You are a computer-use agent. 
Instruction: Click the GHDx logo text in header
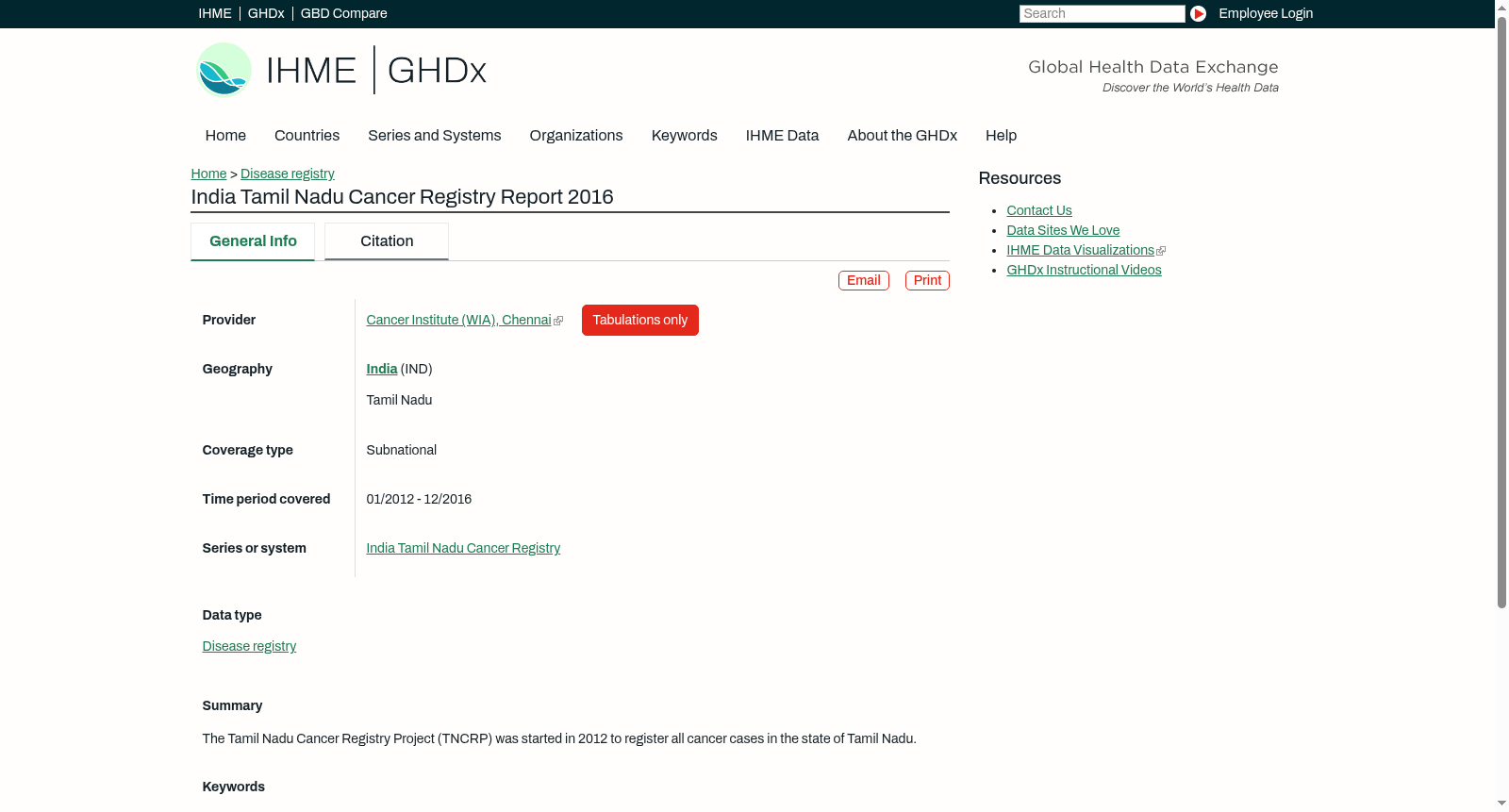tap(437, 71)
